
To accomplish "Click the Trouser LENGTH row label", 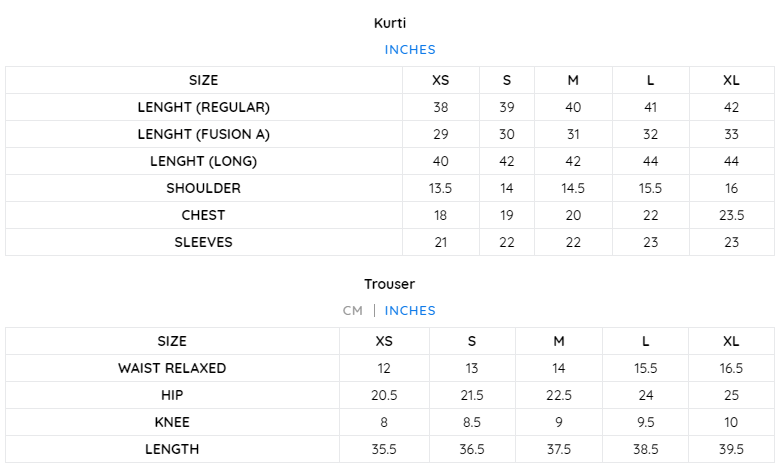I will coord(172,449).
